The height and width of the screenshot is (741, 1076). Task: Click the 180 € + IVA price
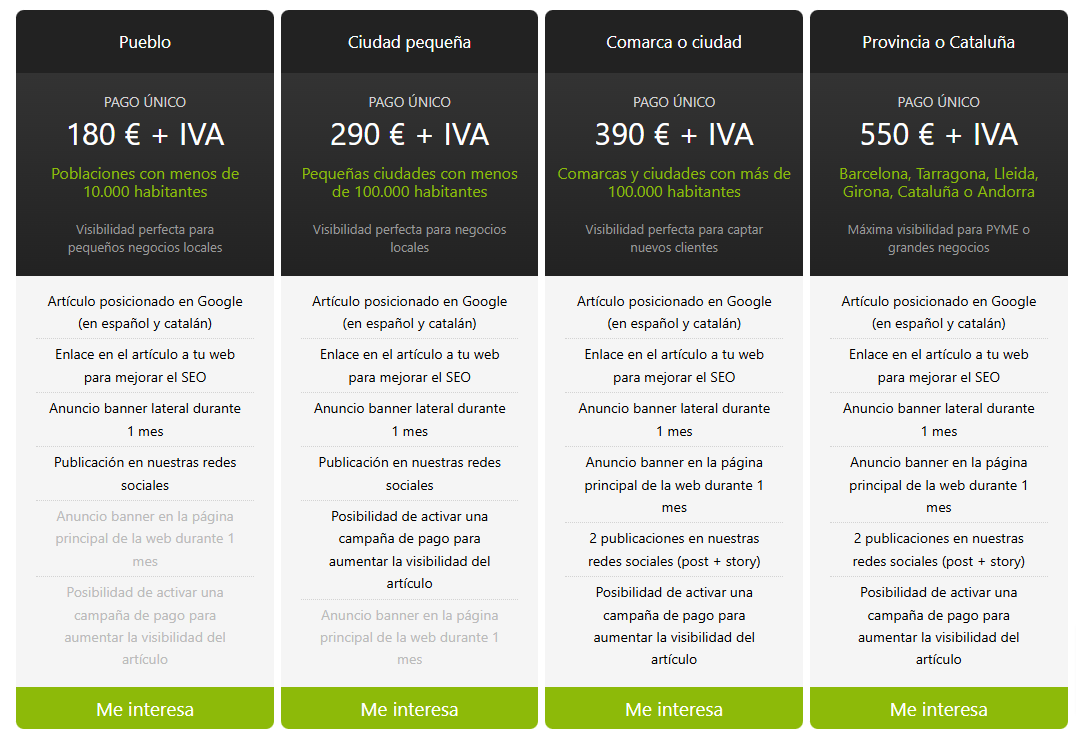(x=145, y=135)
